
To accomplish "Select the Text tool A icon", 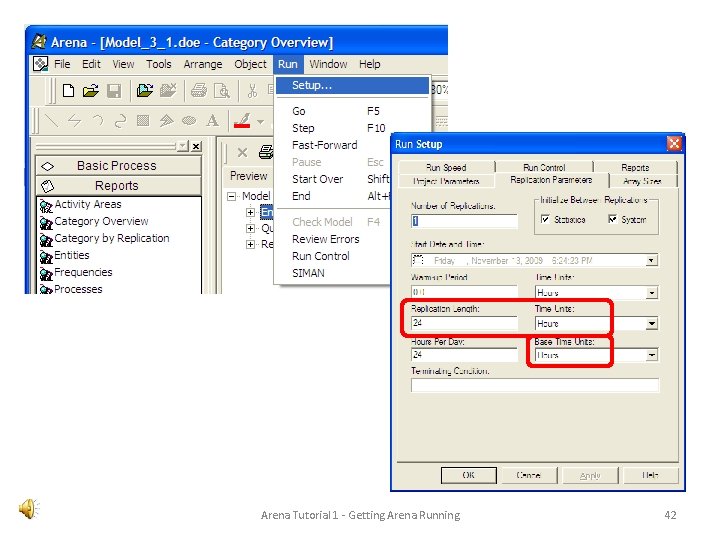I will click(x=212, y=120).
